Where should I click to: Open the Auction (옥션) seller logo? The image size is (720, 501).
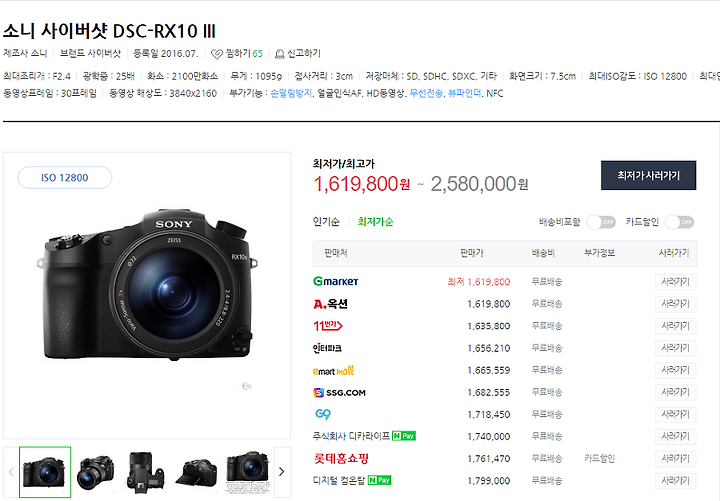(x=330, y=304)
